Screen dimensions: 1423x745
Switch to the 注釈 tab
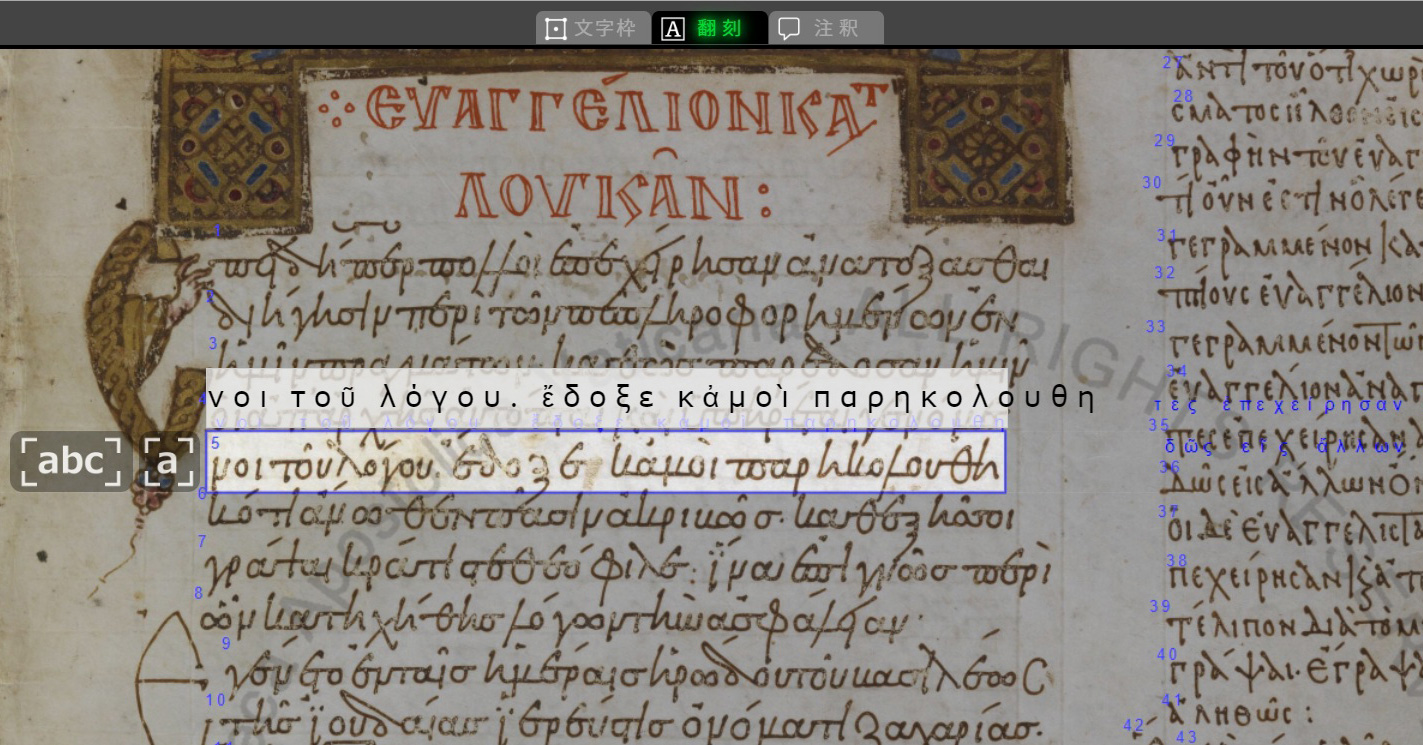(x=828, y=28)
